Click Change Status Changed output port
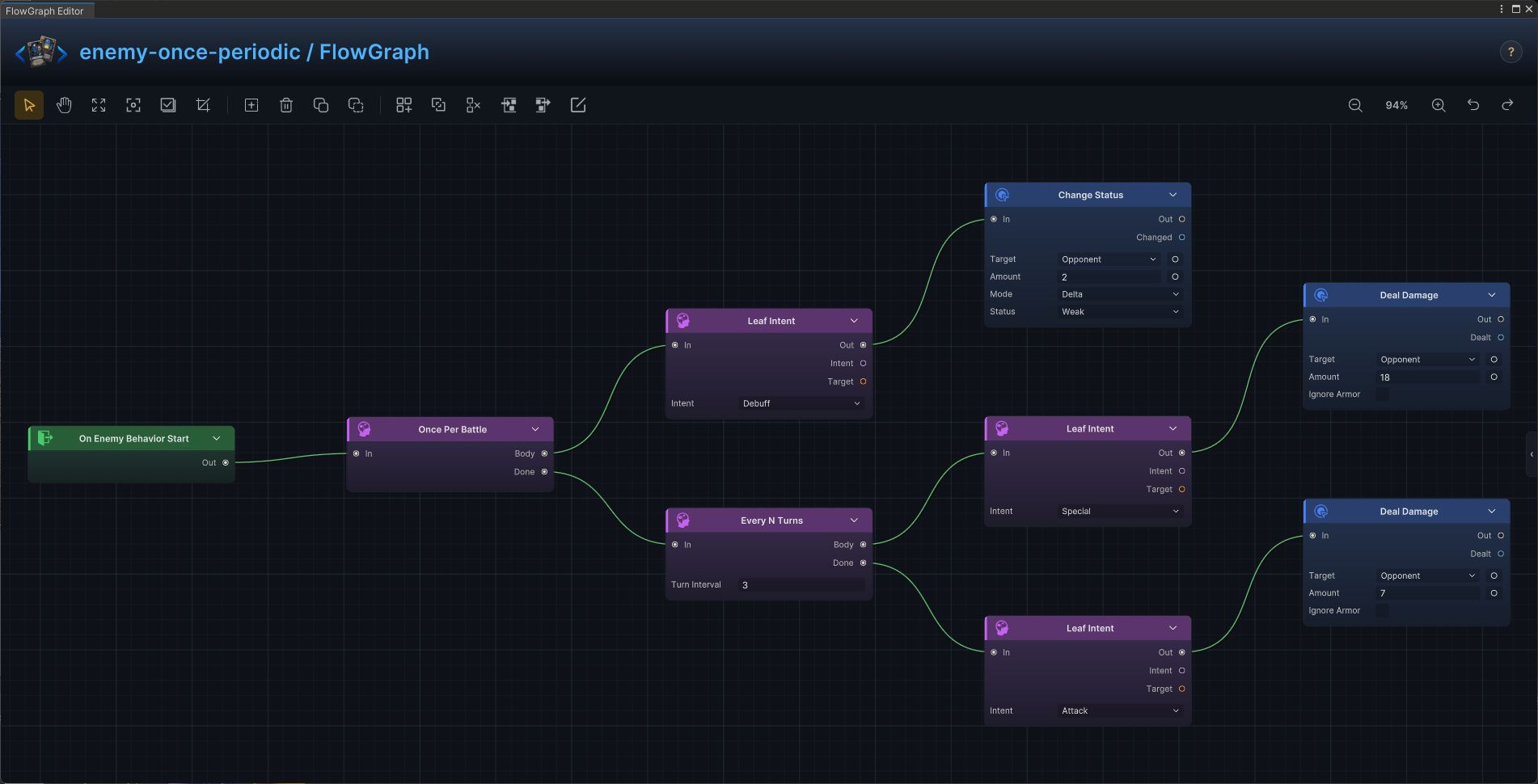 (x=1181, y=238)
